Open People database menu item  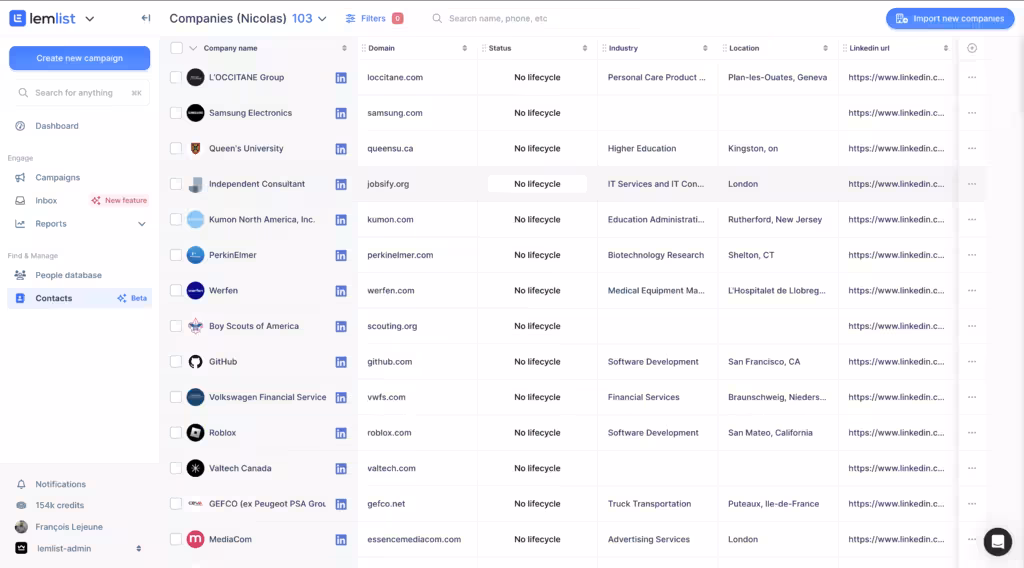point(68,275)
